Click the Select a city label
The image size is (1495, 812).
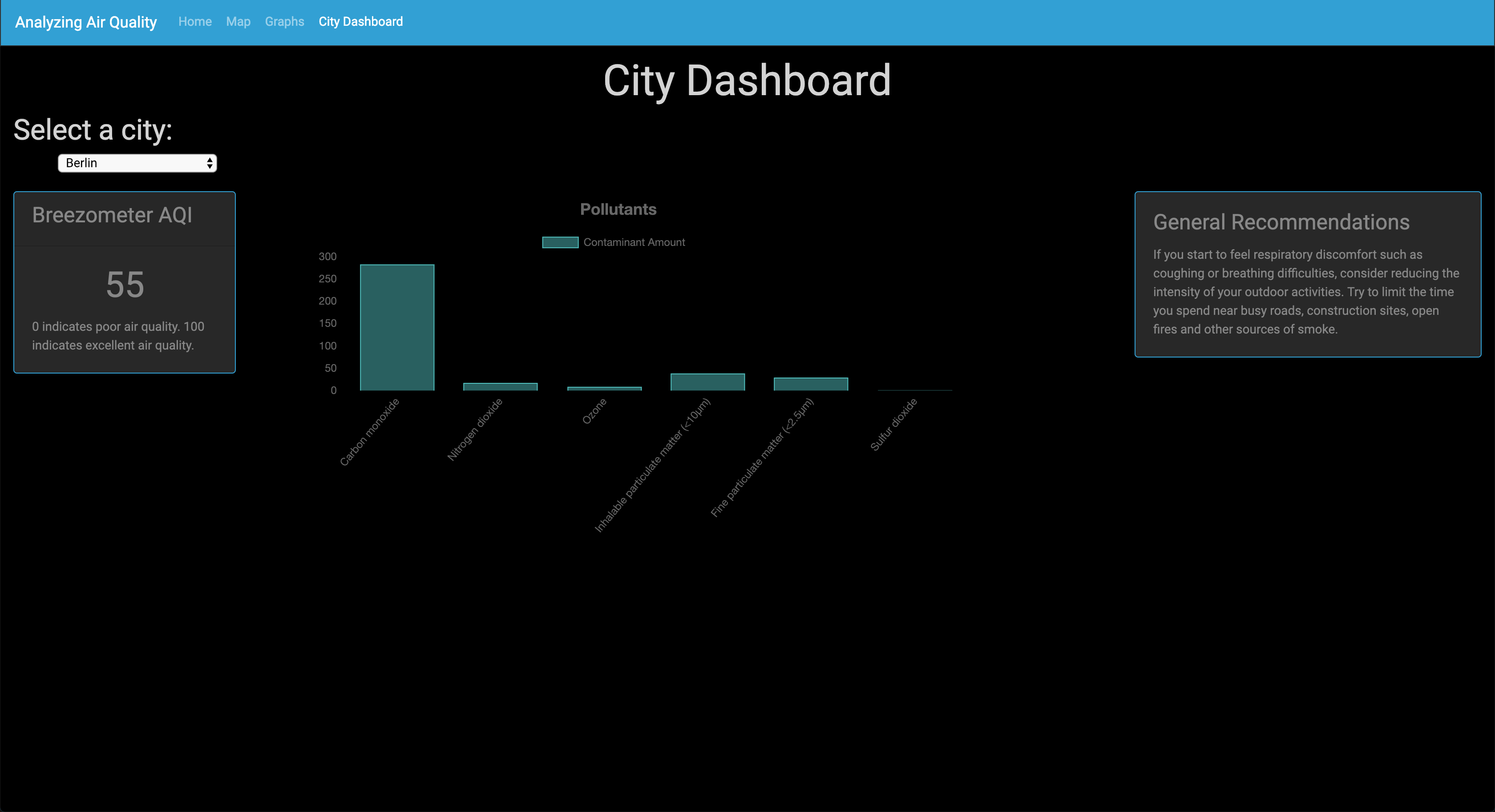click(93, 129)
